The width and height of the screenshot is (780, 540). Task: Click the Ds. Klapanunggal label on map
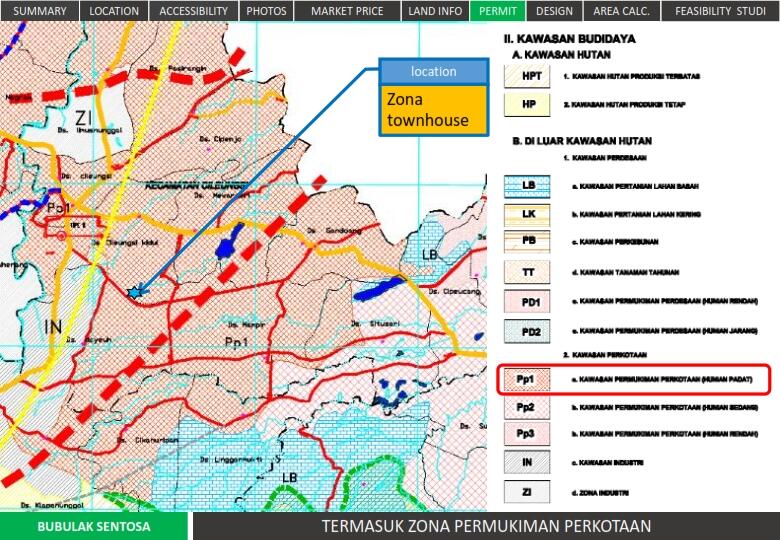tap(52, 506)
